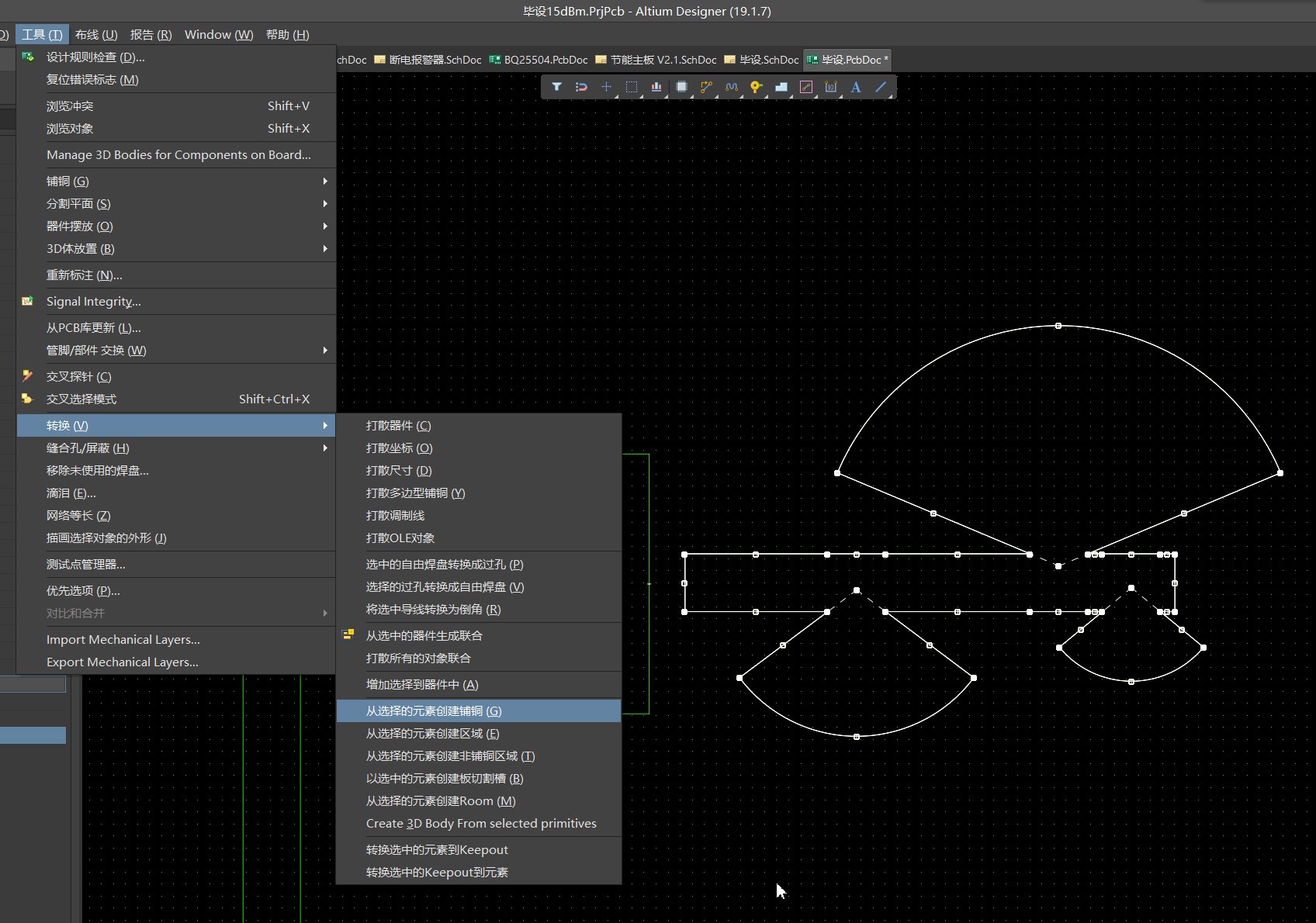Expand 管脚/部件 交换 (W) submenu
The width and height of the screenshot is (1316, 923).
click(176, 351)
